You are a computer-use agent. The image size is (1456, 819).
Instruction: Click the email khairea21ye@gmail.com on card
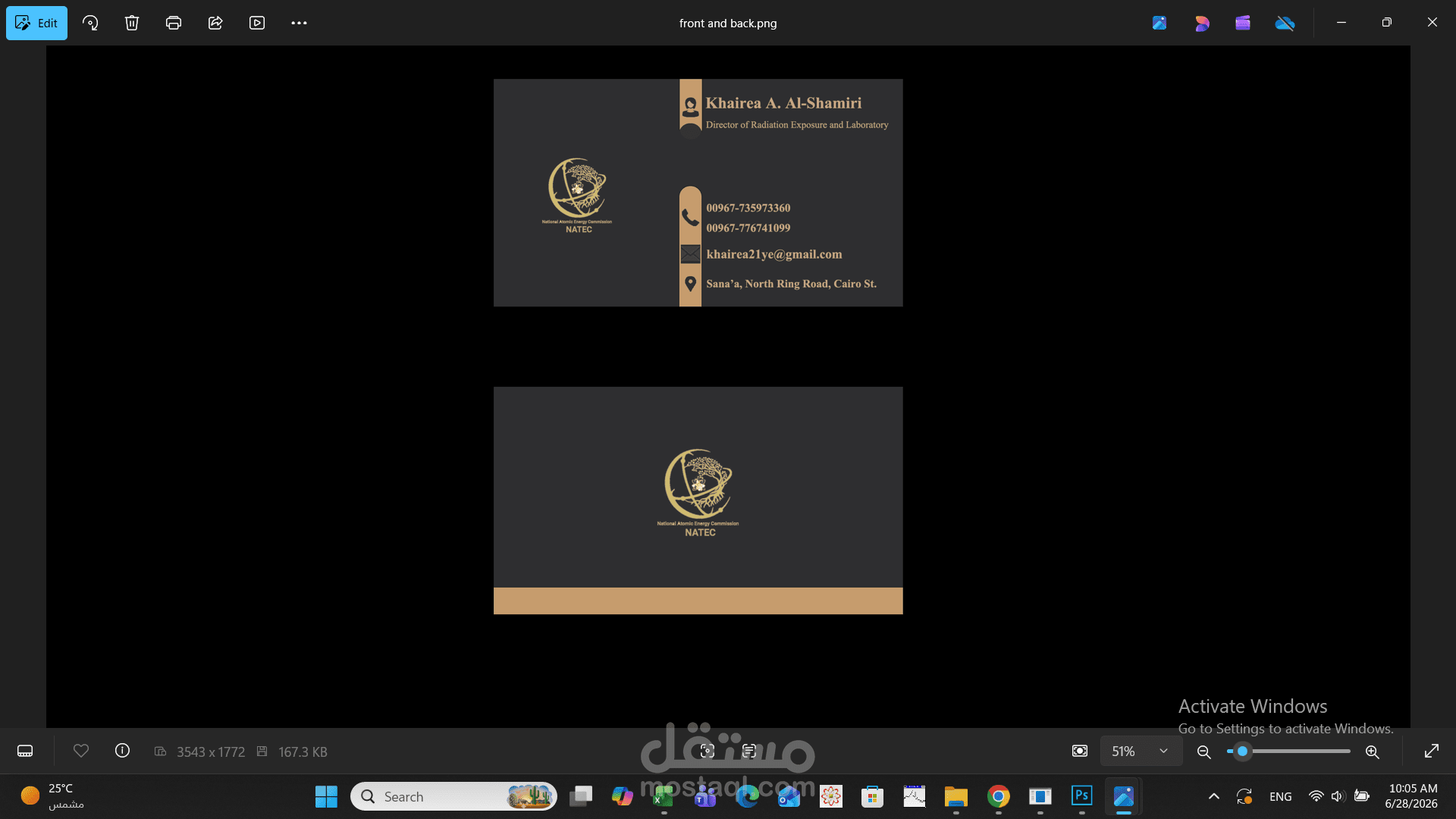[774, 254]
